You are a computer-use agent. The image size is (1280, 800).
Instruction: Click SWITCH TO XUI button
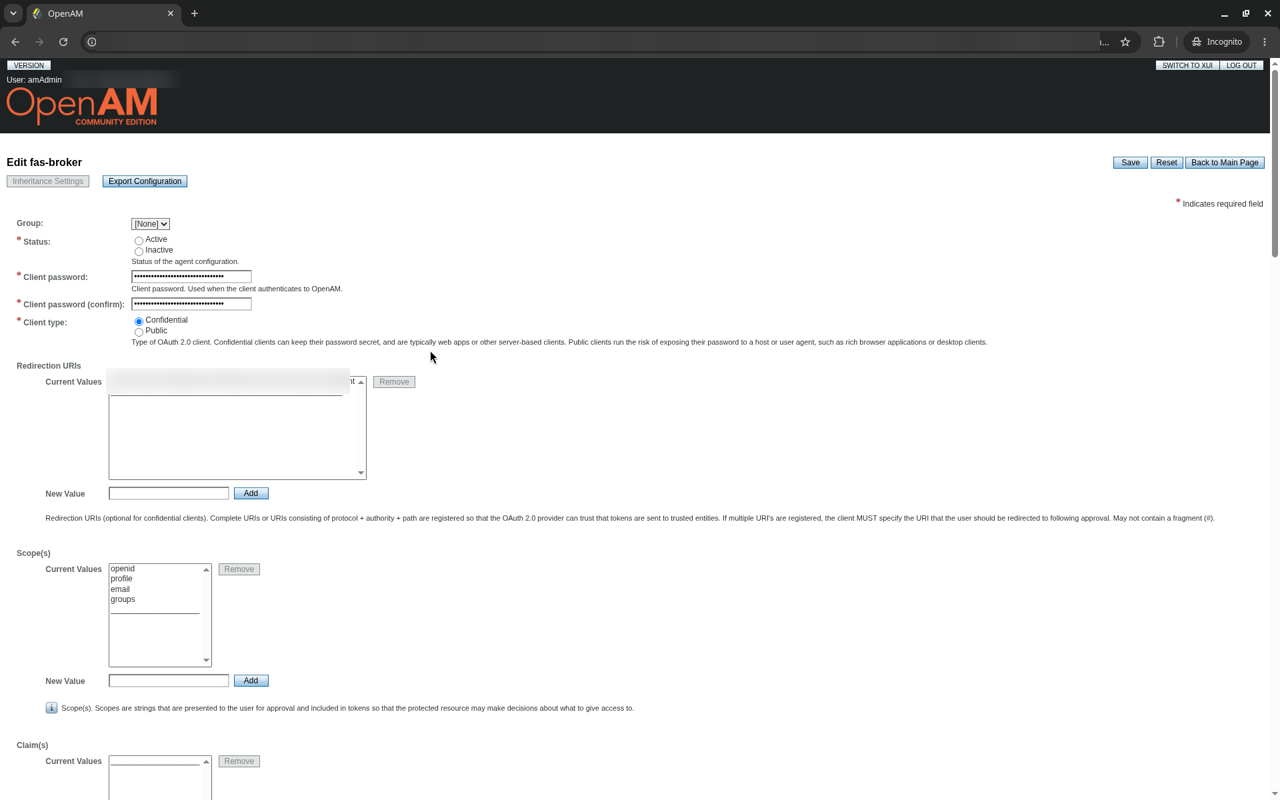click(x=1187, y=65)
